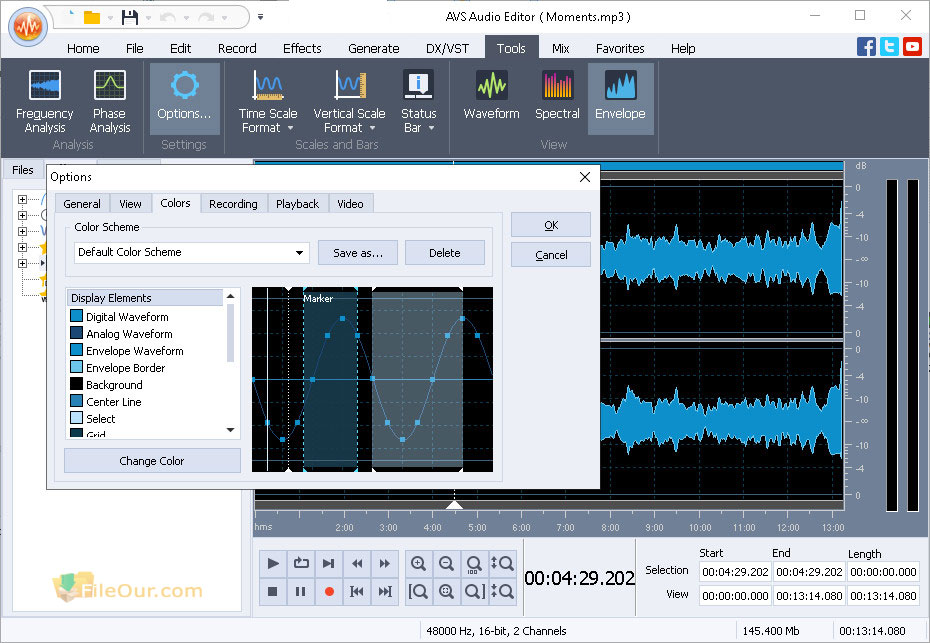This screenshot has height=643, width=930.
Task: Click Save as... button in Color Scheme
Action: point(358,253)
